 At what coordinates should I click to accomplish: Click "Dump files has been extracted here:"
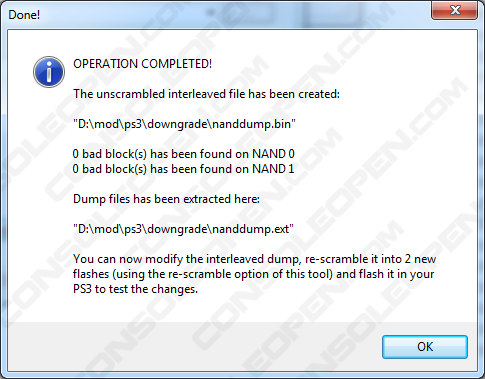pyautogui.click(x=166, y=199)
